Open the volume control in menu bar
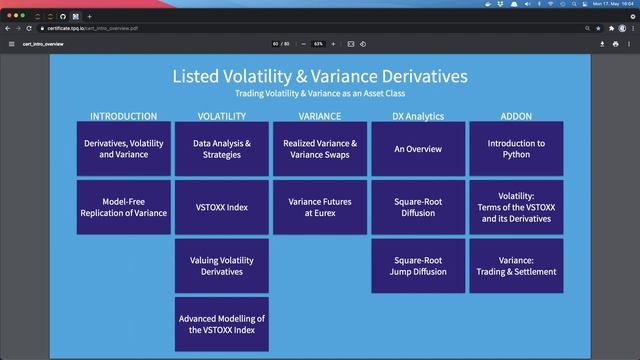Screen dimensions: 640x360 (527, 4)
